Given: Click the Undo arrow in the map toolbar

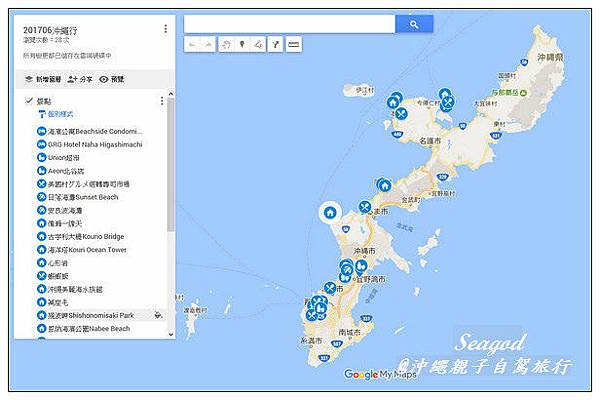Looking at the screenshot, I should pyautogui.click(x=192, y=44).
